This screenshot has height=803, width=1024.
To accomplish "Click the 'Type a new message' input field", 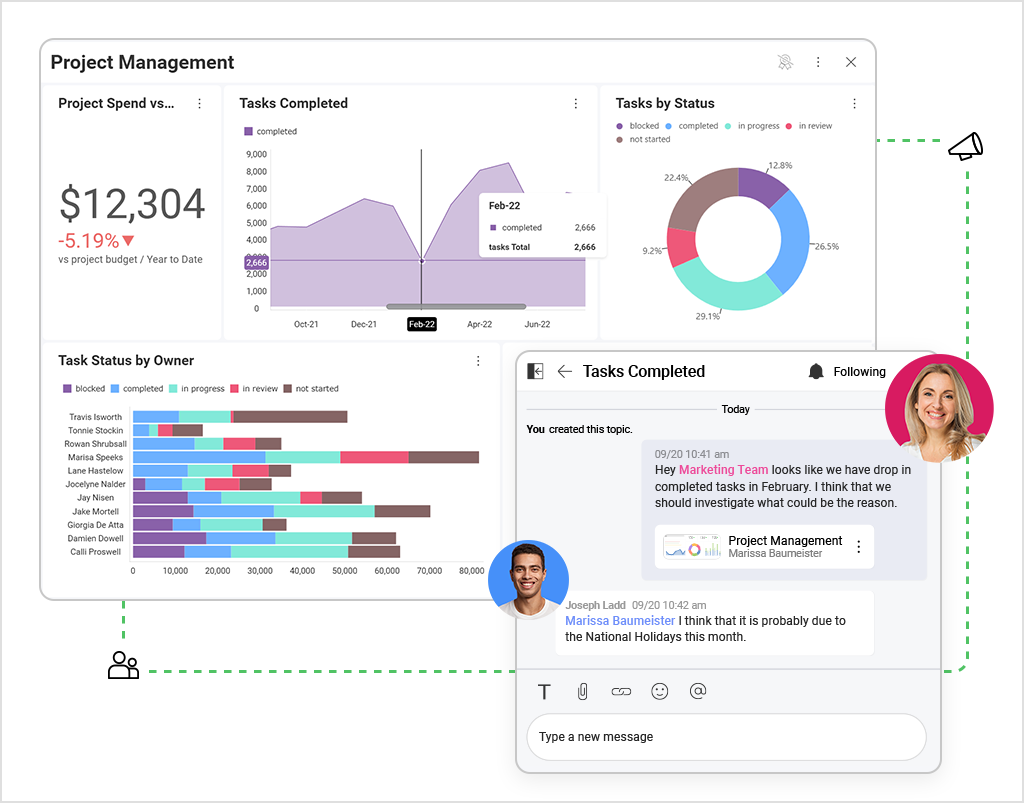I will coord(726,737).
